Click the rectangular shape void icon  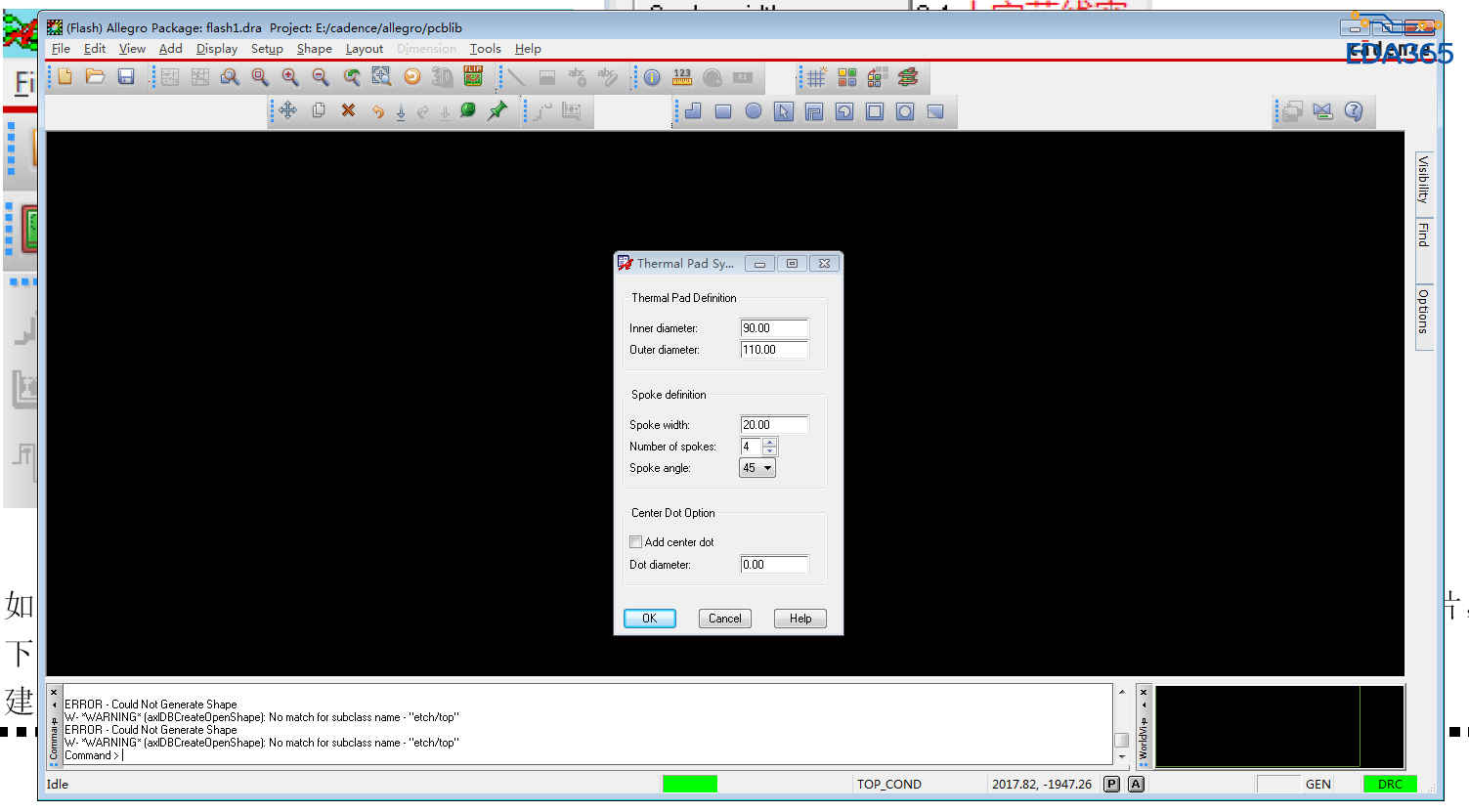[875, 111]
